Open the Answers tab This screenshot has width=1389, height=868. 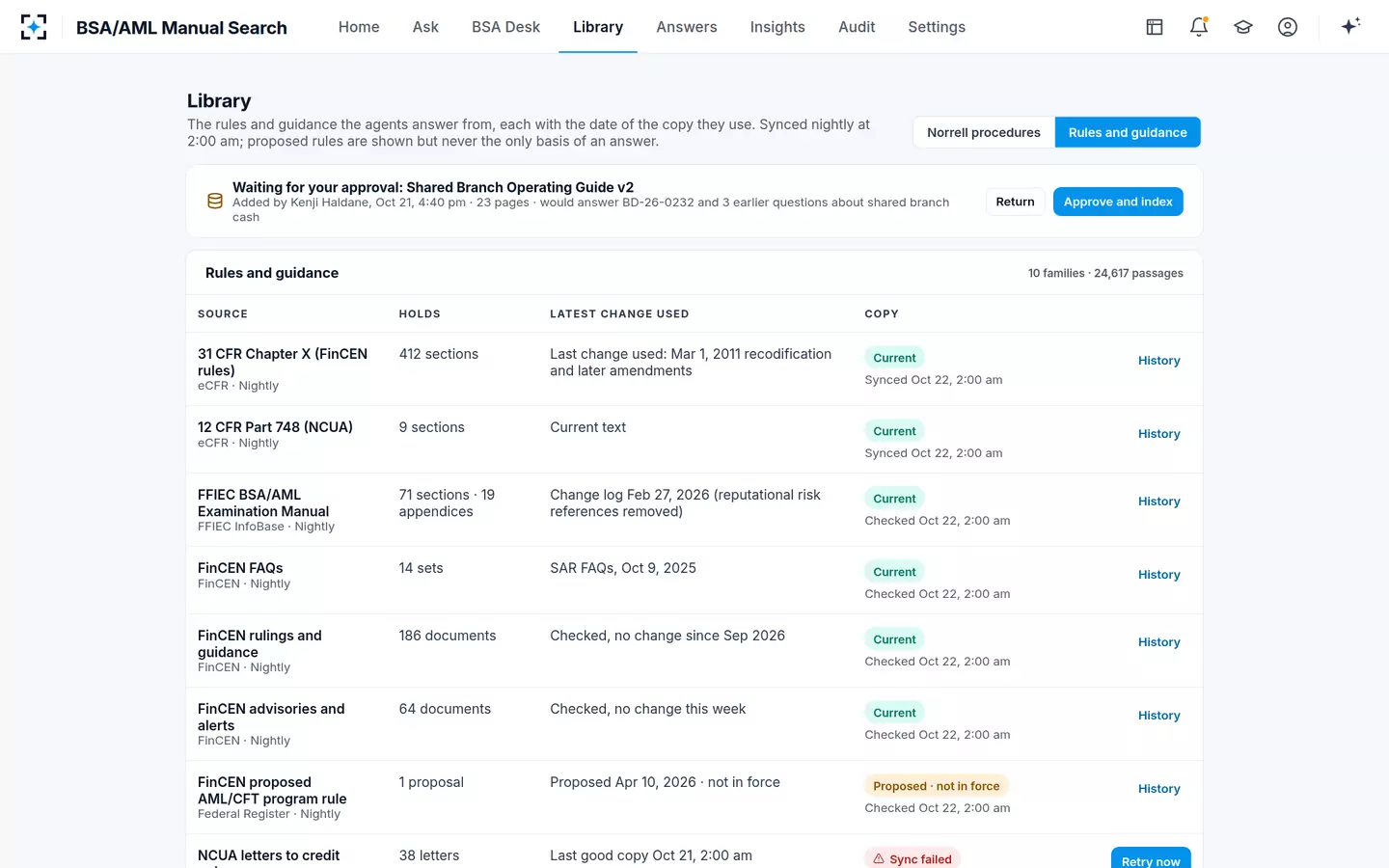coord(687,27)
